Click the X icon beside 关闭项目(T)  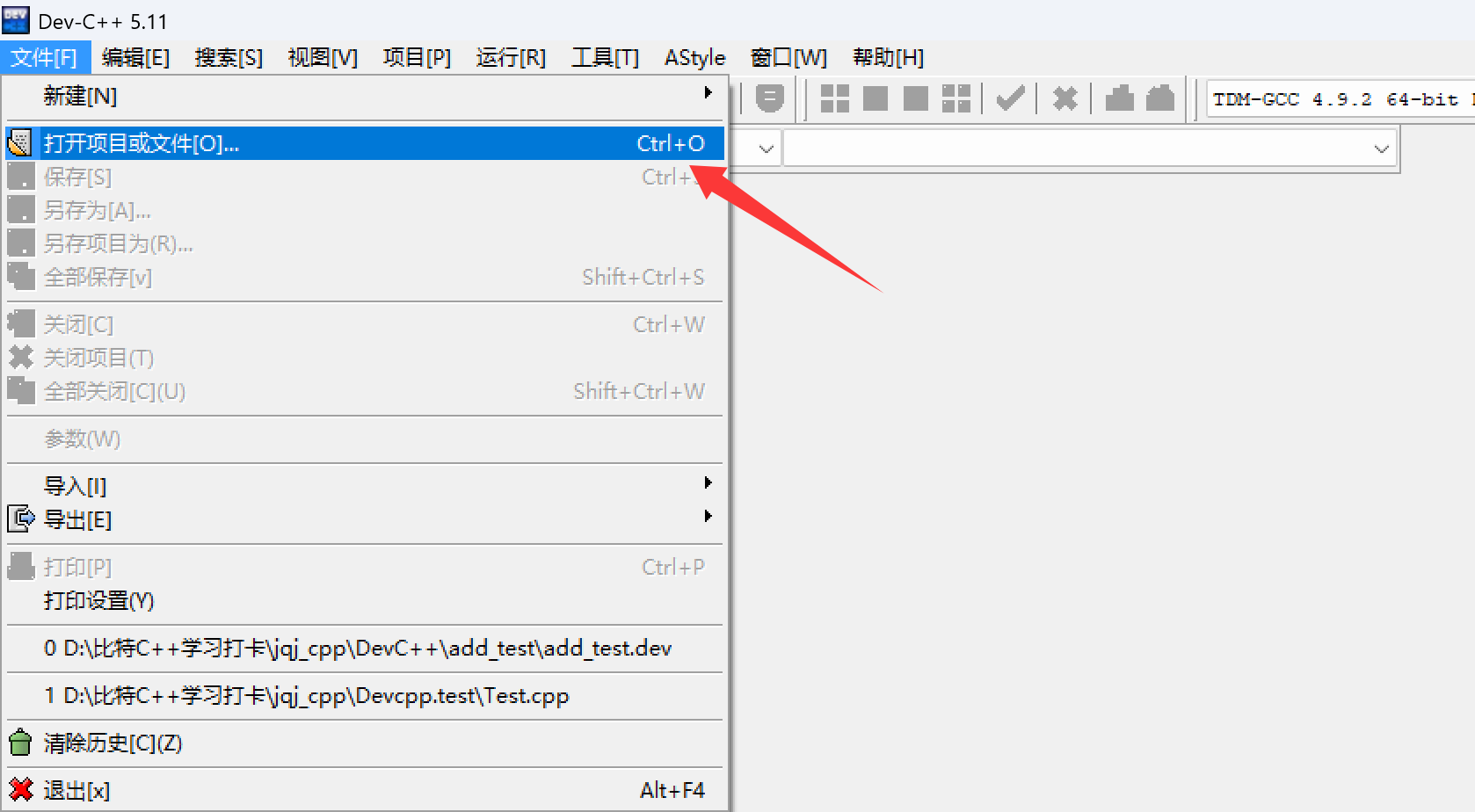[21, 358]
